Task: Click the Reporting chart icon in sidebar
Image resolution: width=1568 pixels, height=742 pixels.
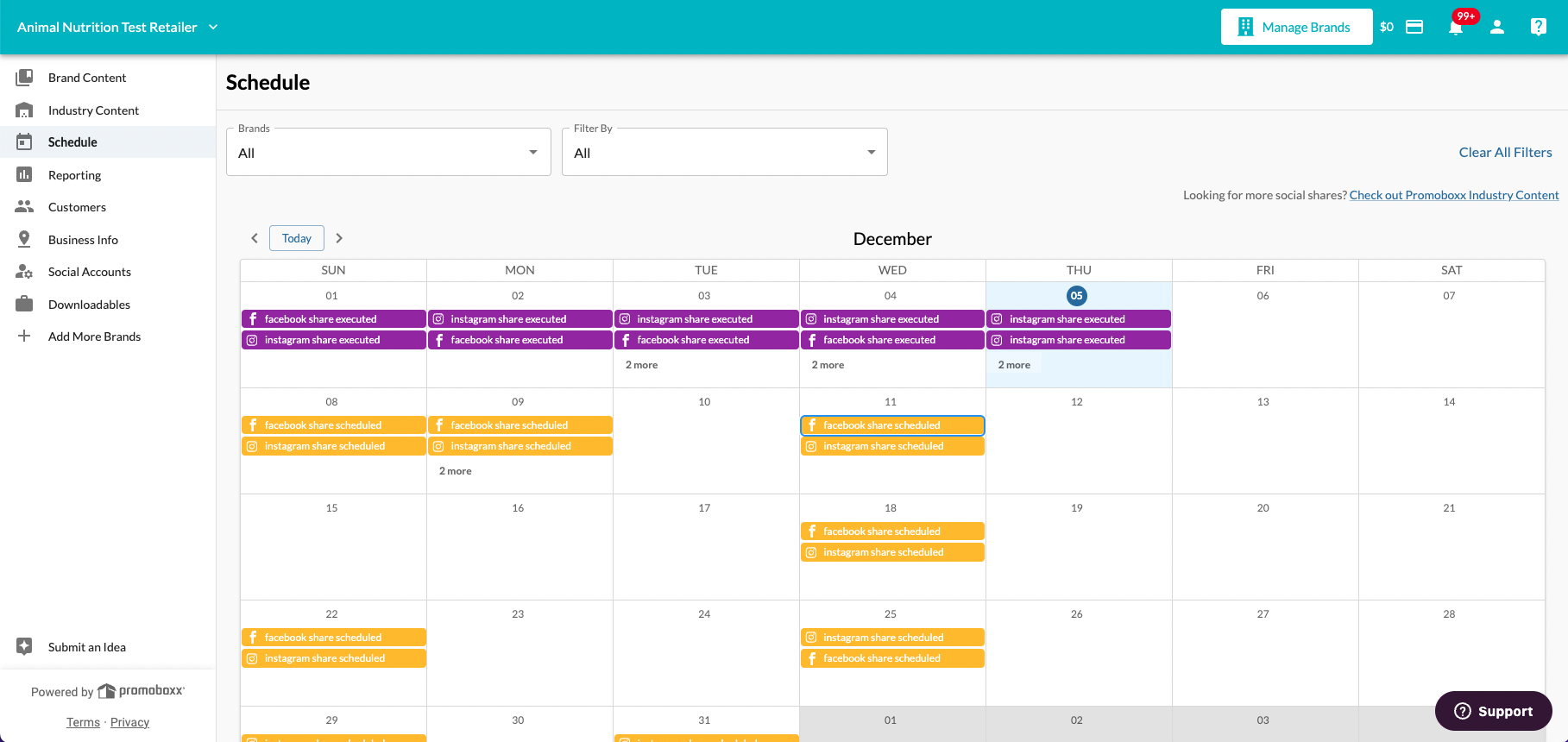Action: [24, 174]
